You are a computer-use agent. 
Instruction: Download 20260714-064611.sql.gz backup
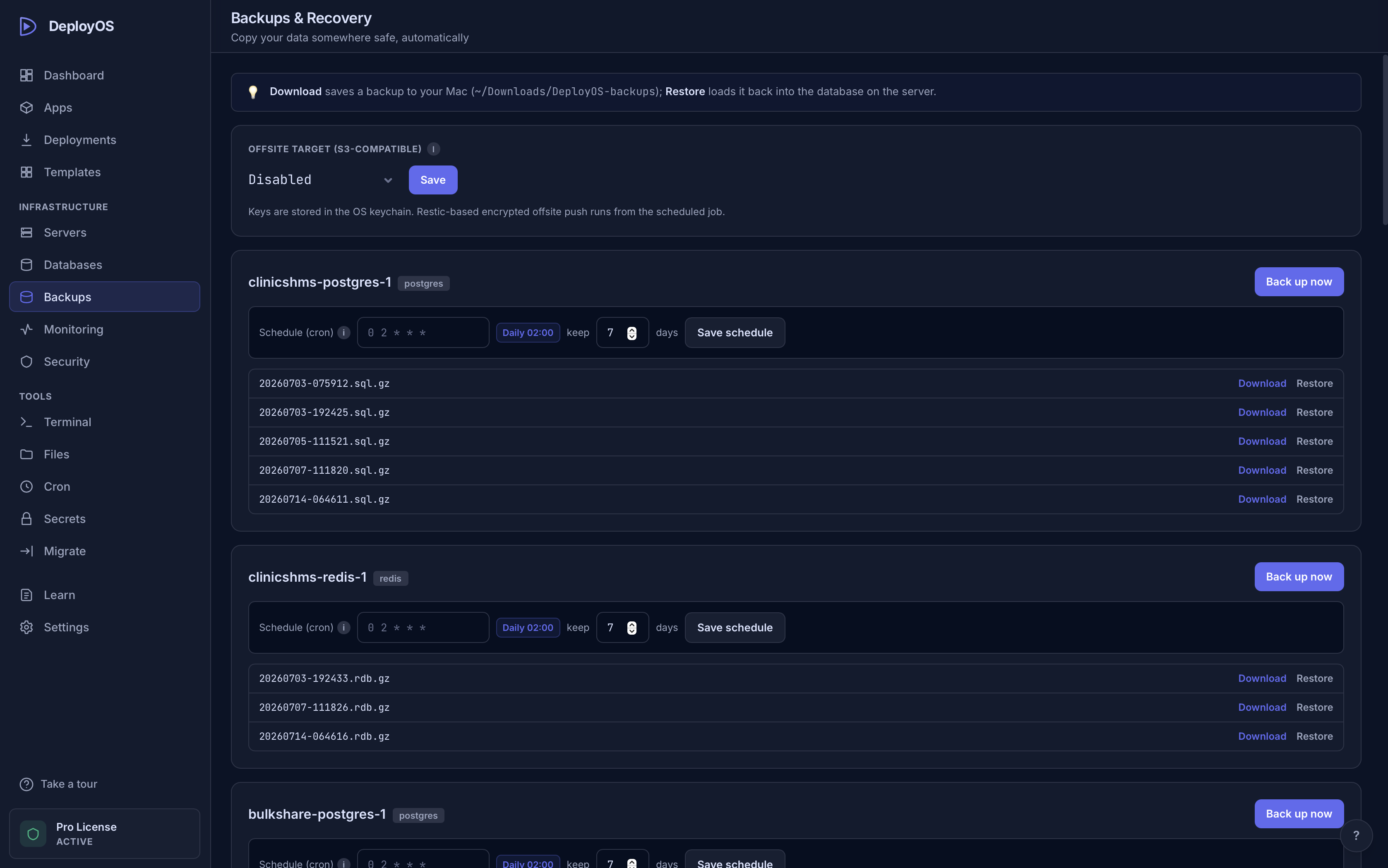click(x=1262, y=499)
